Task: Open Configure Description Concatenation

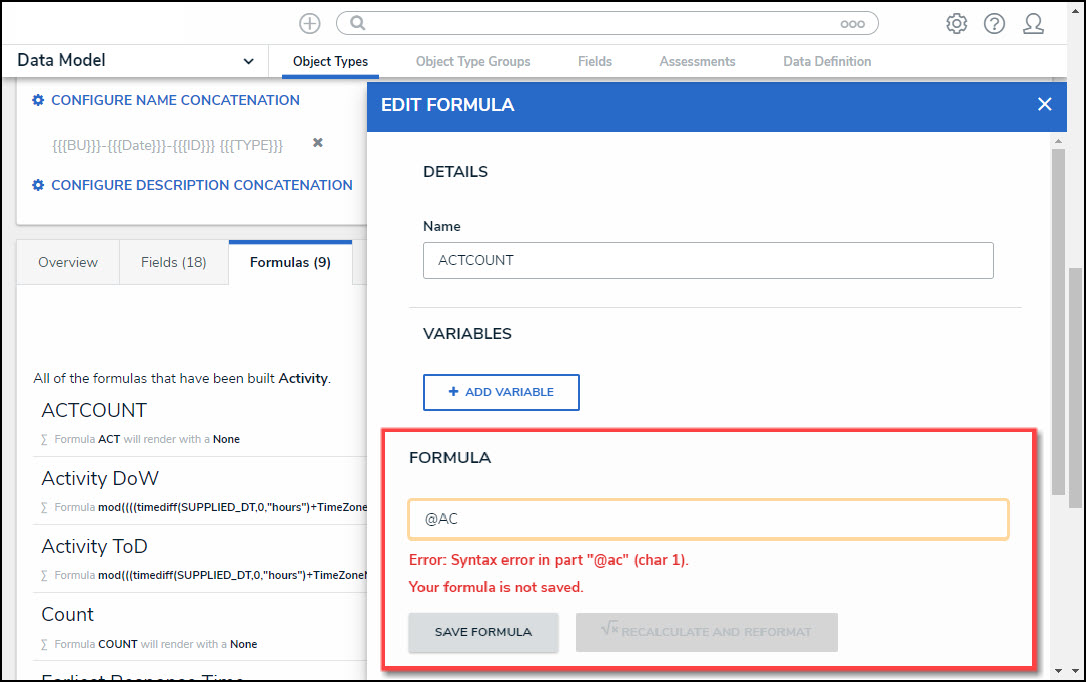Action: [x=192, y=185]
